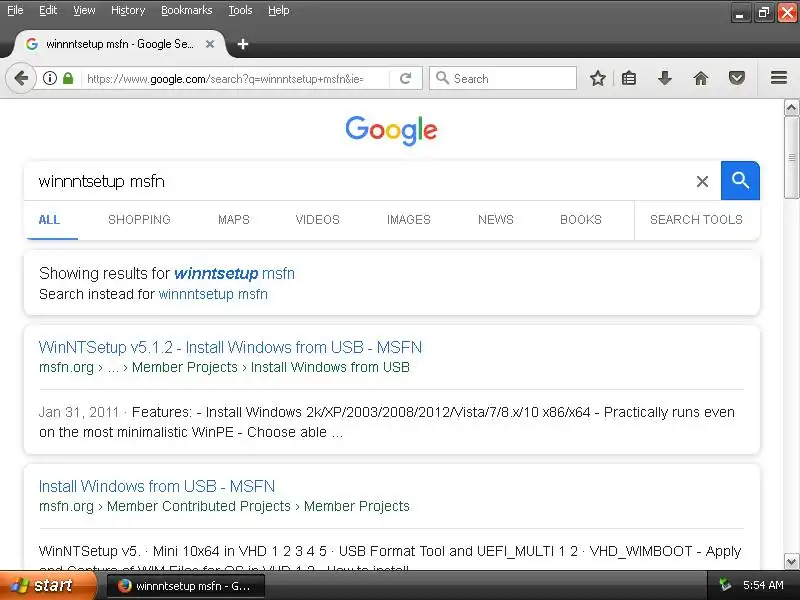800x600 pixels.
Task: Save page to Pocket icon
Action: pyautogui.click(x=737, y=79)
